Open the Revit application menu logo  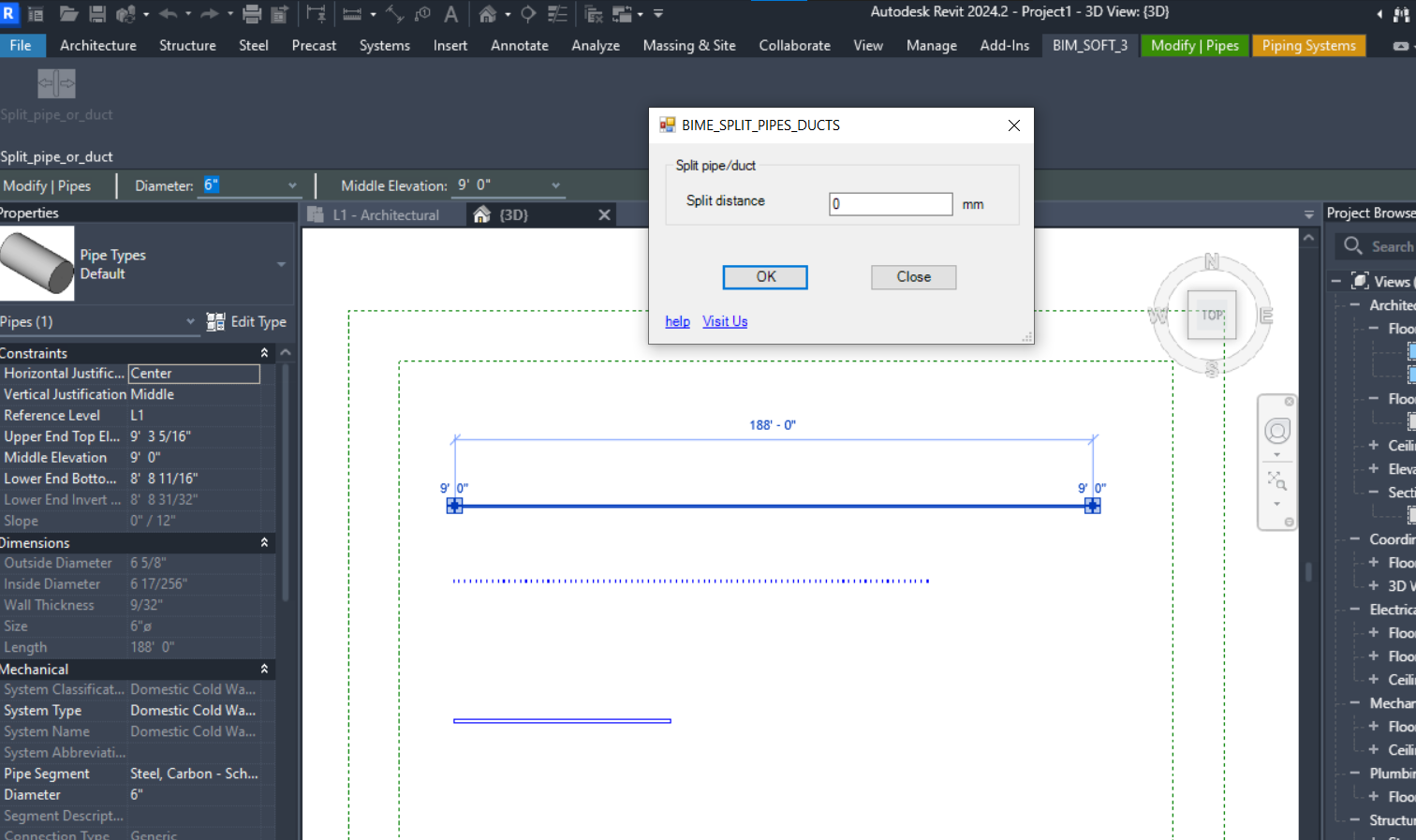[9, 14]
